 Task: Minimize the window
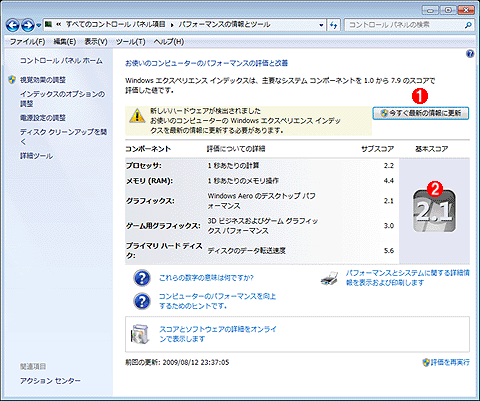[430, 10]
